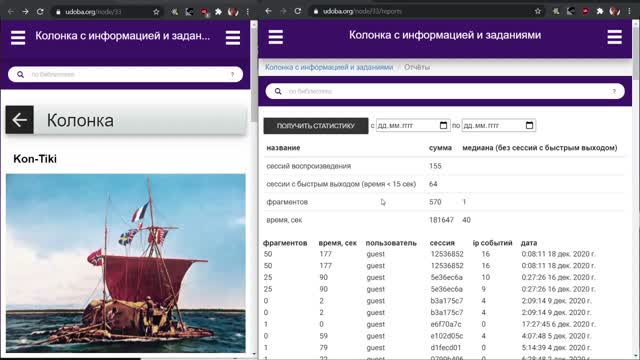
Task: Click session id e102d05c
Action: click(447, 336)
